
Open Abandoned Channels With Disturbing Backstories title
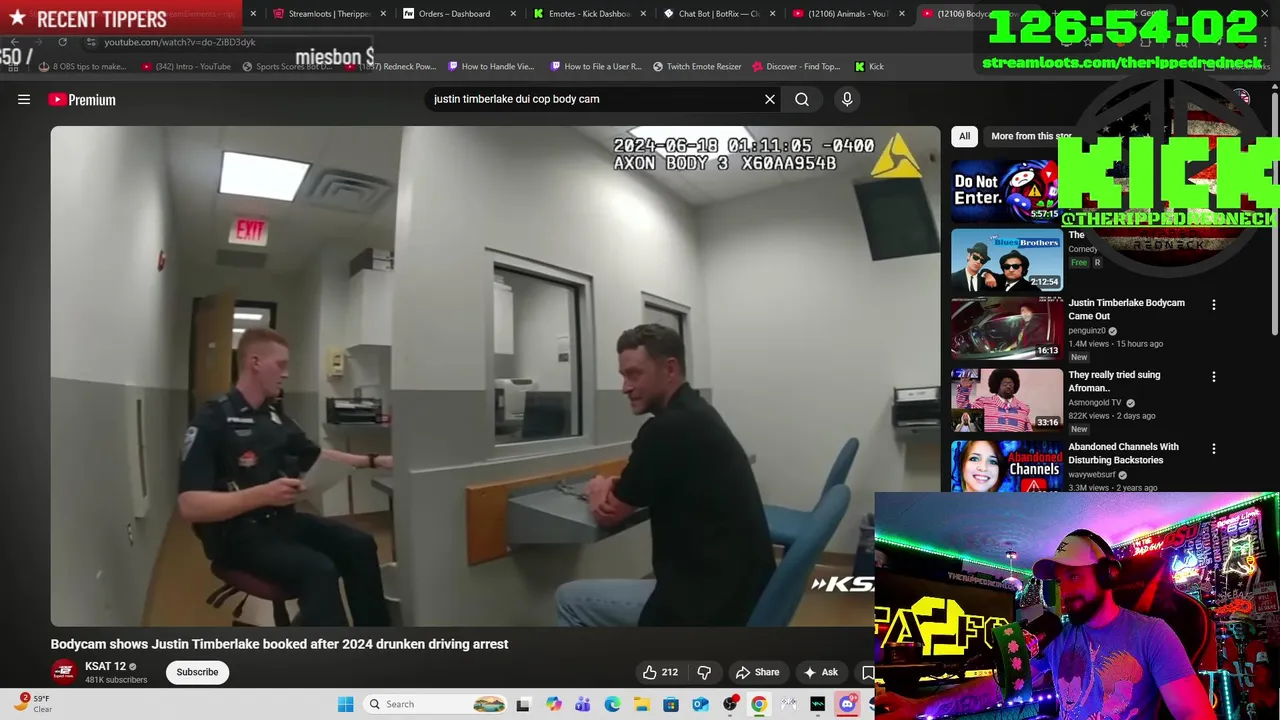1123,453
